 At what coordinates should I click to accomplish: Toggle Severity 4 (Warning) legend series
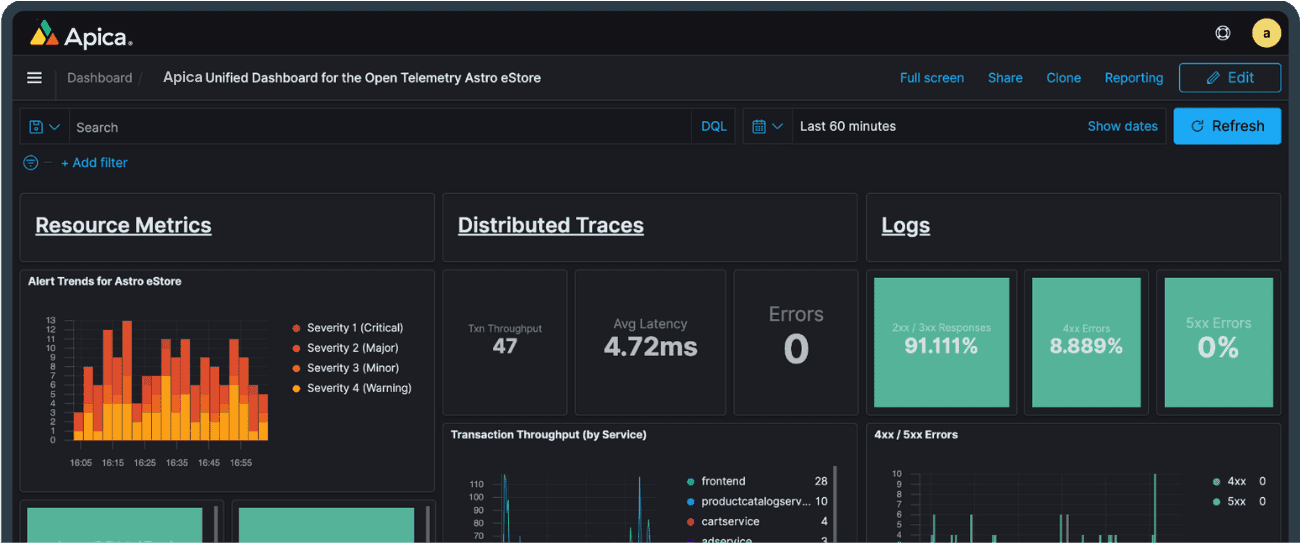[358, 388]
